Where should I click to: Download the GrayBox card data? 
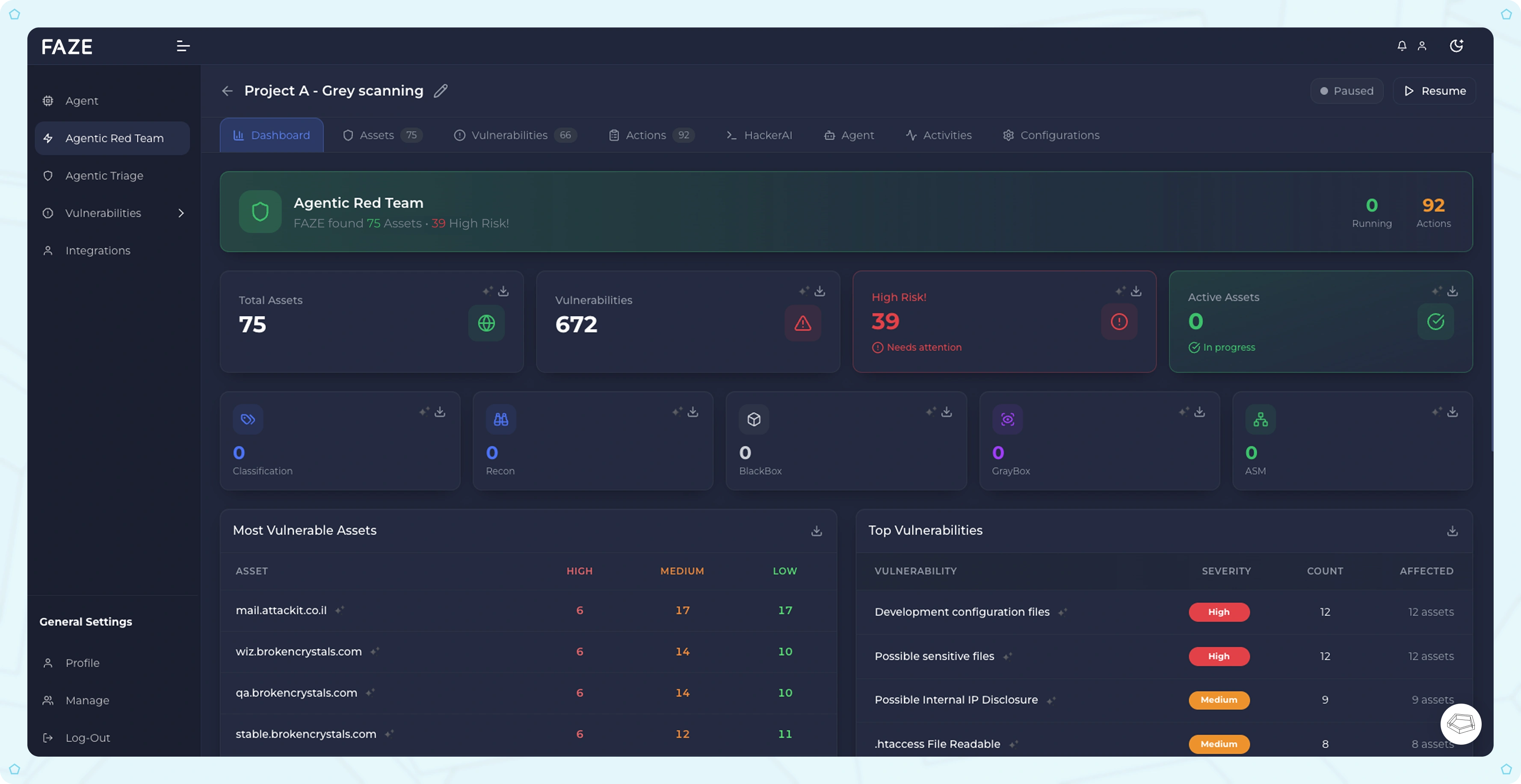[1199, 412]
